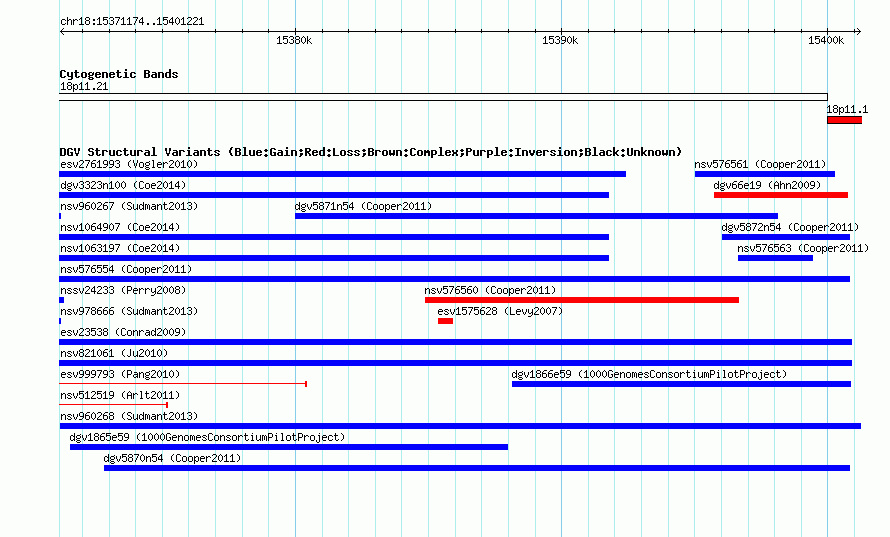The height and width of the screenshot is (537, 890).
Task: Select the nsv960268 (Sudmant2013) label
Action: 129,416
